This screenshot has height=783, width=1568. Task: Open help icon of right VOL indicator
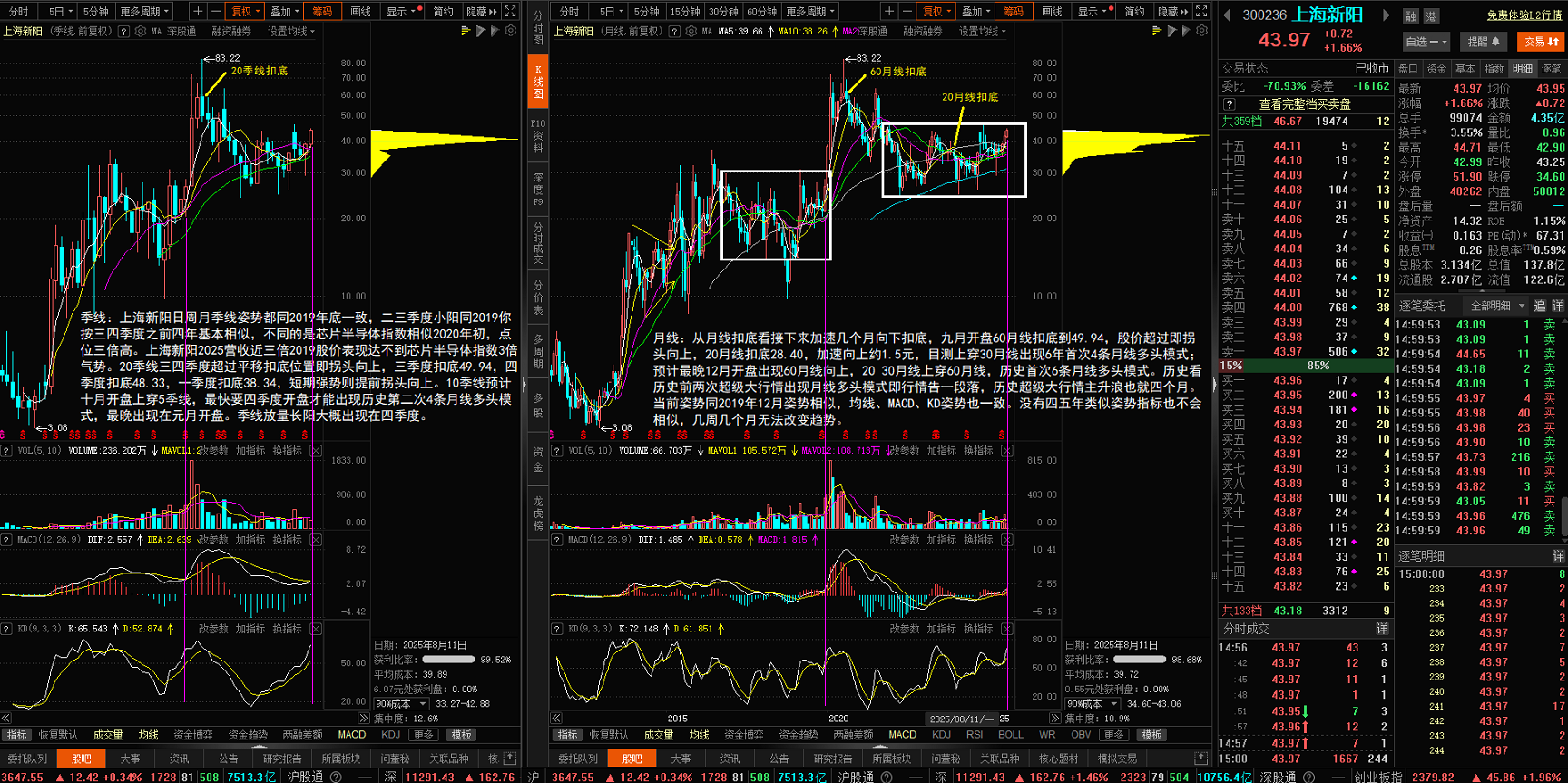[557, 451]
